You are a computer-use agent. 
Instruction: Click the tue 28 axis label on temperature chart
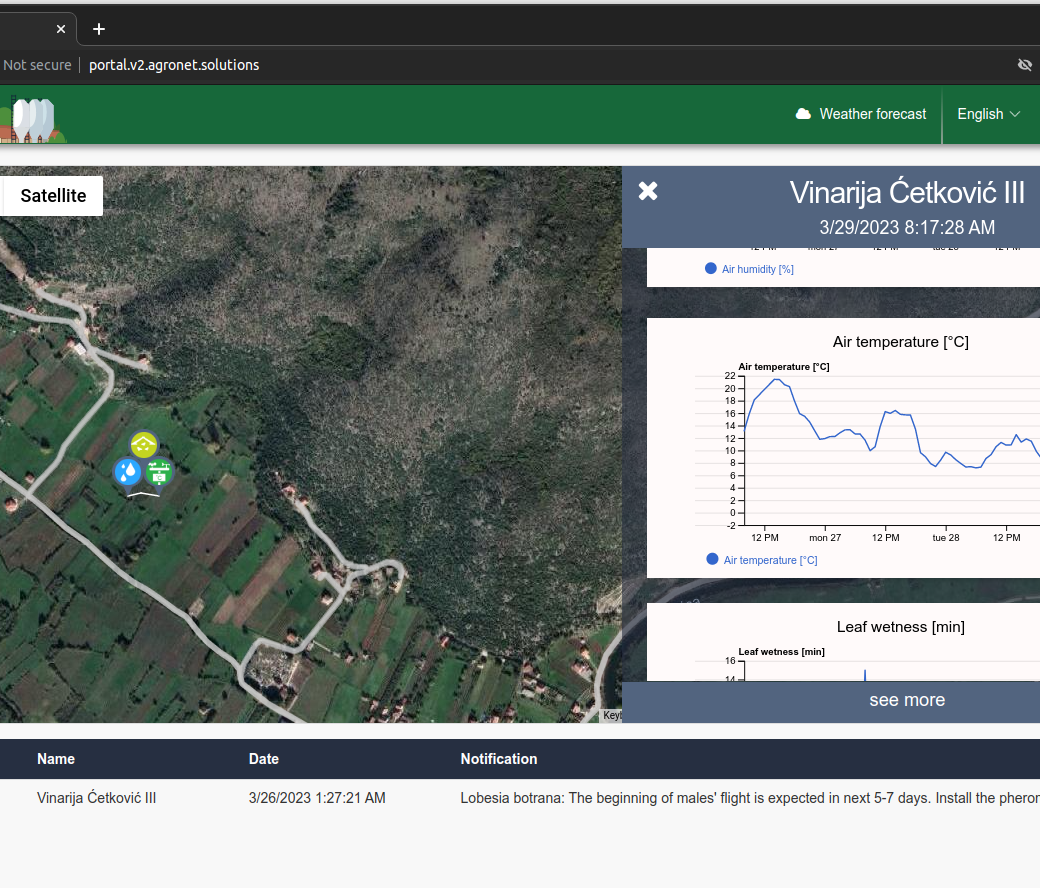[946, 538]
